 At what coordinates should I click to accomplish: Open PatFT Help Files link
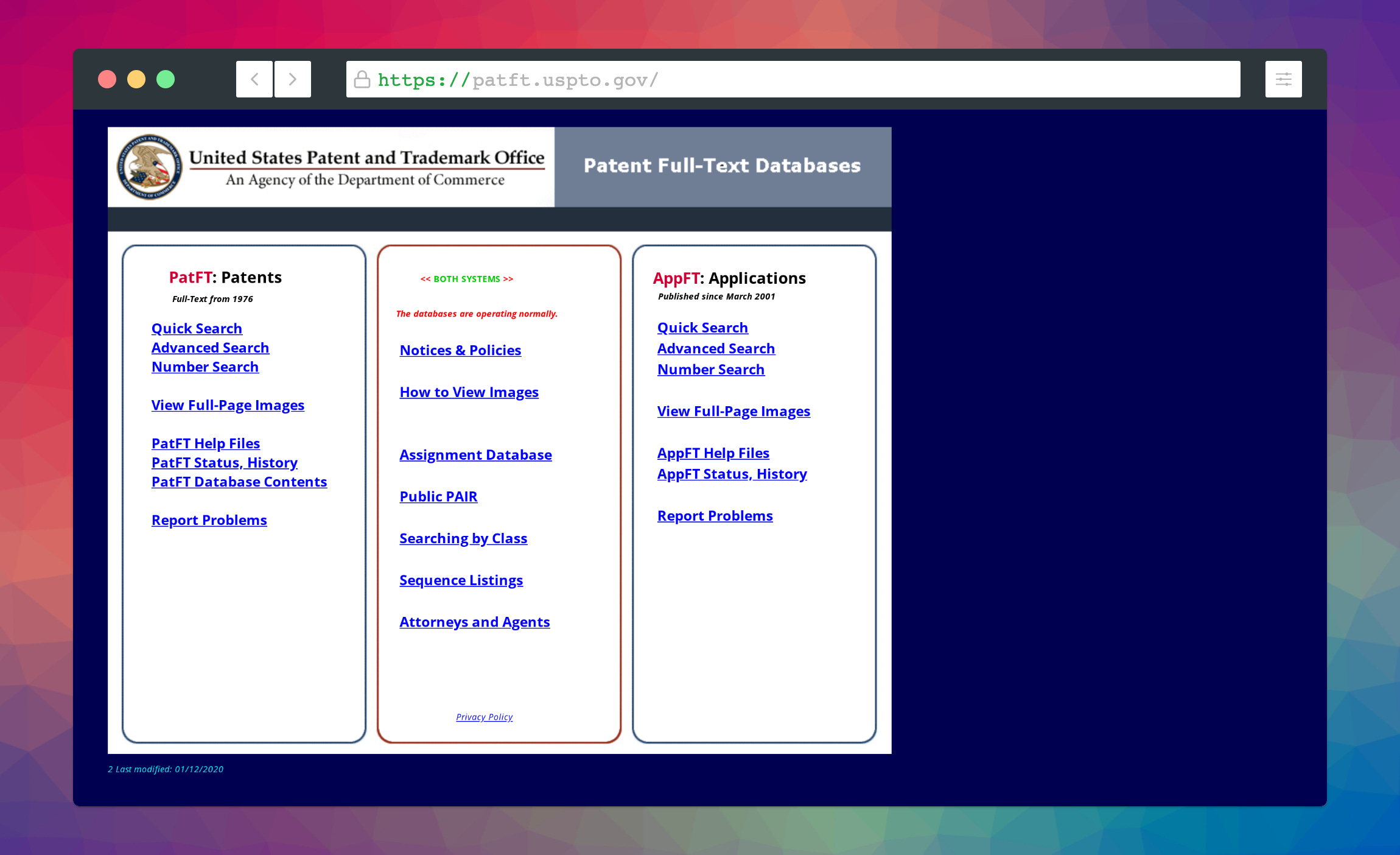206,444
